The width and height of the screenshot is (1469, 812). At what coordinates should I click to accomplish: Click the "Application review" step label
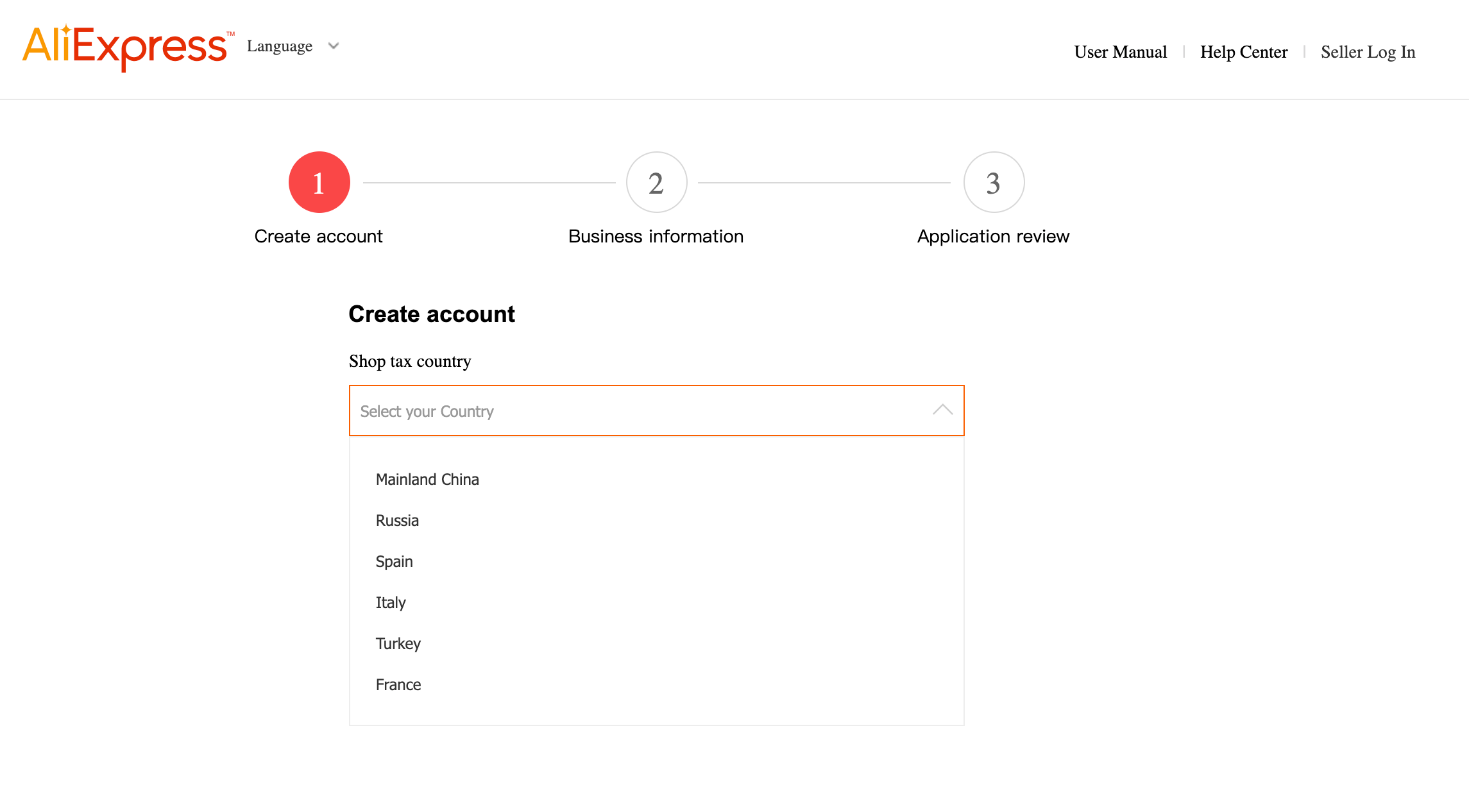point(994,236)
